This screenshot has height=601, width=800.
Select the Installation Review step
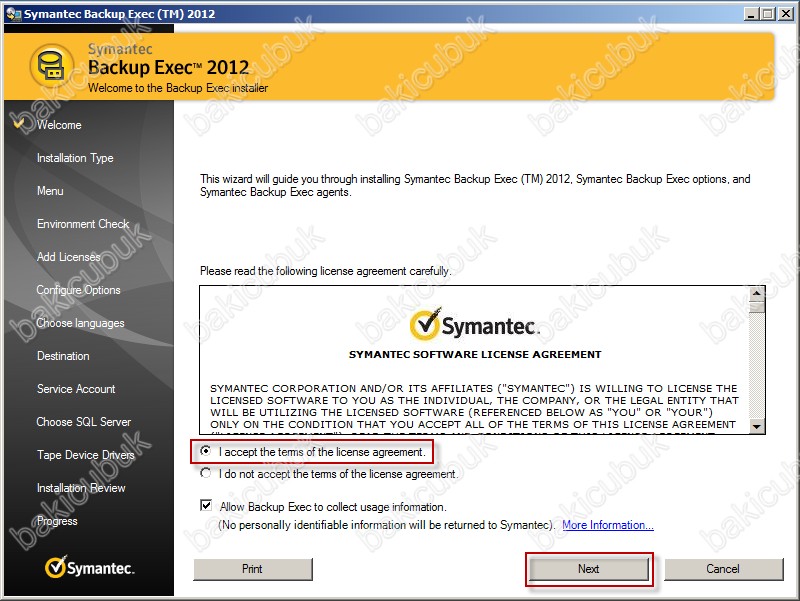click(81, 488)
